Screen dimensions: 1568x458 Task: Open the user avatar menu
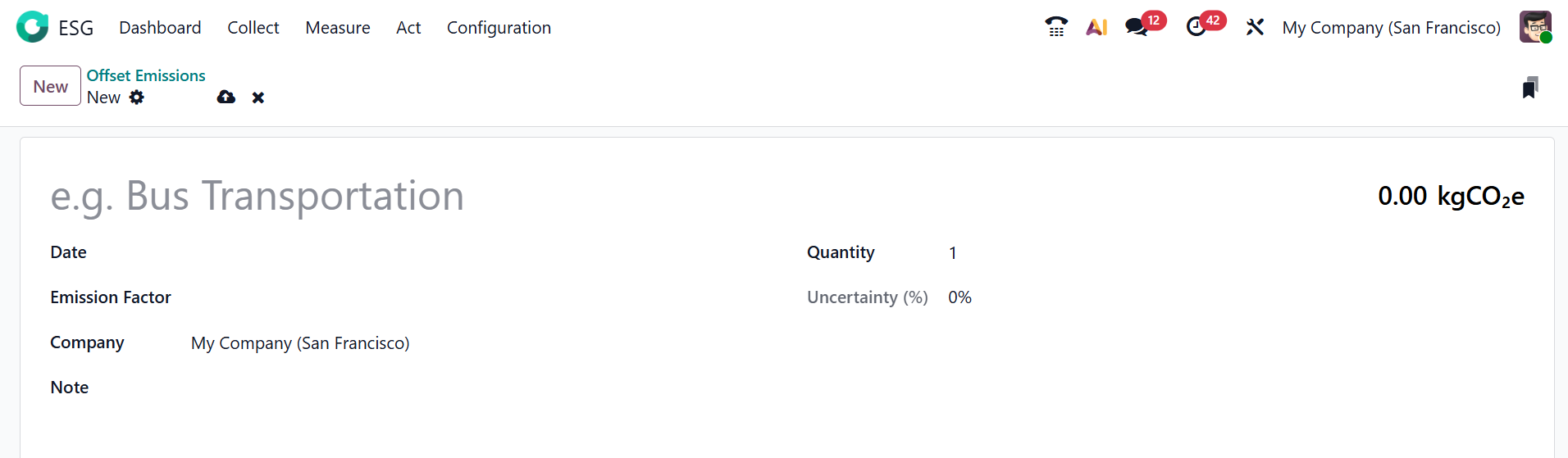(1534, 27)
